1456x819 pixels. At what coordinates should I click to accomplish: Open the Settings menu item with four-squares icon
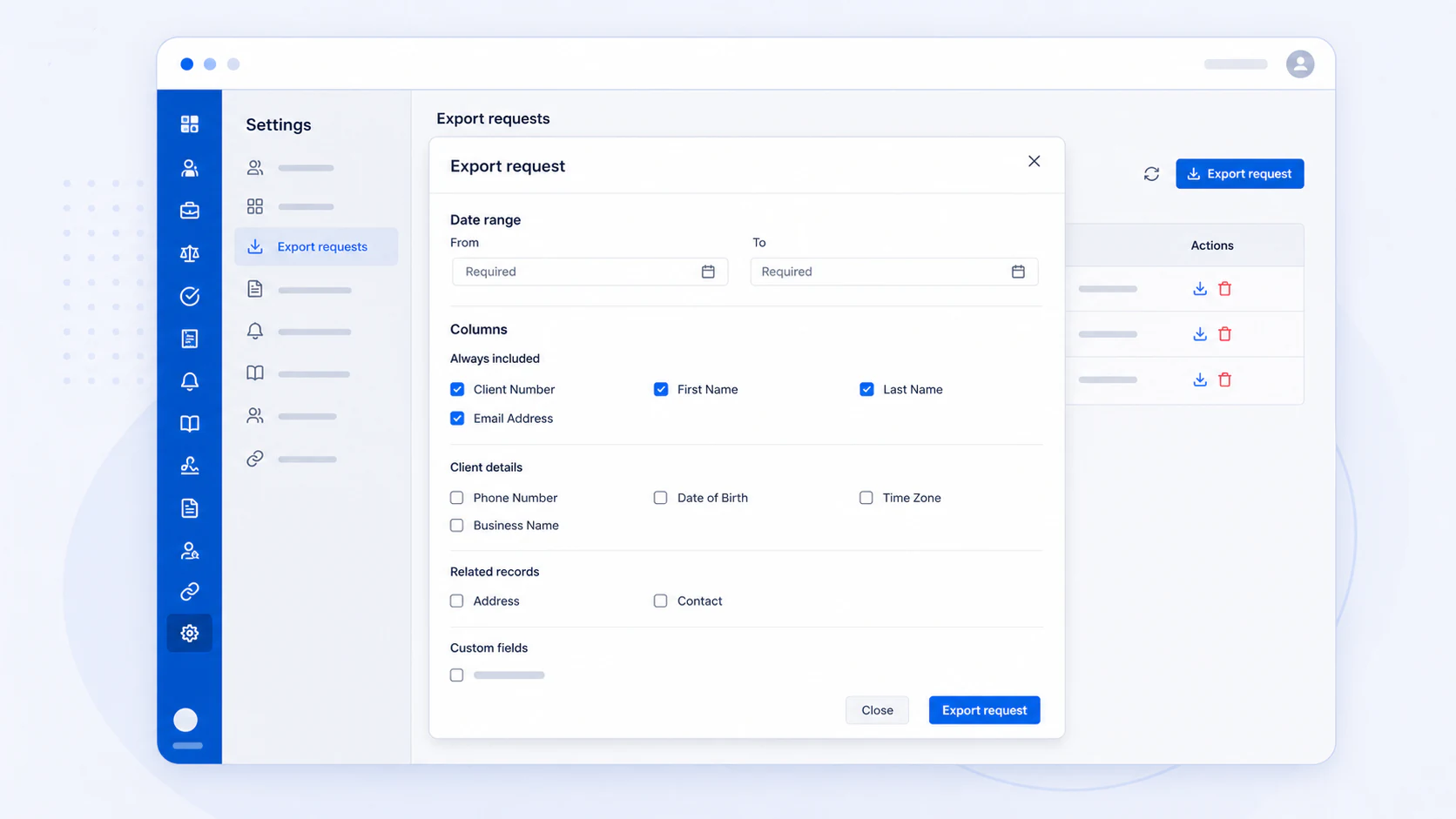(291, 206)
